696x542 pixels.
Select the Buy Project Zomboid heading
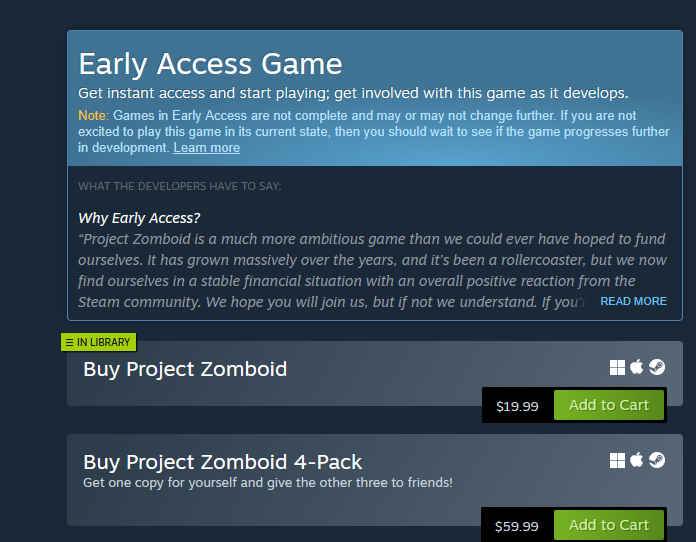185,369
